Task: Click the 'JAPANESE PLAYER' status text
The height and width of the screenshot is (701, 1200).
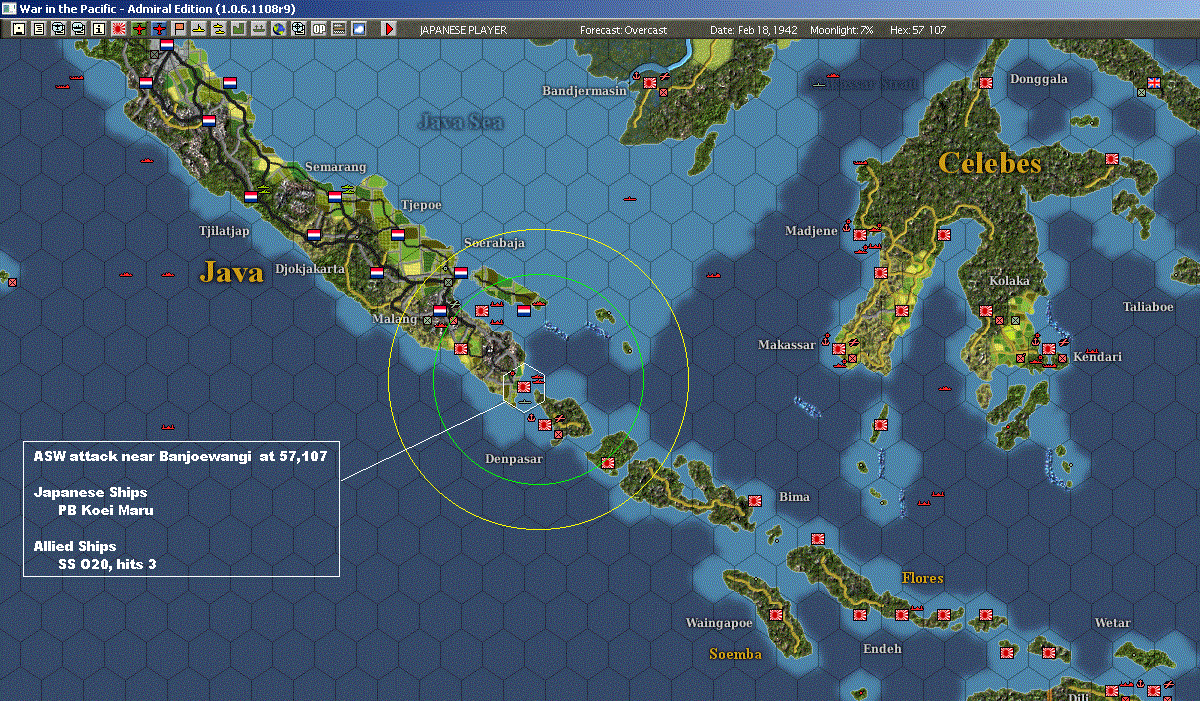Action: (462, 30)
